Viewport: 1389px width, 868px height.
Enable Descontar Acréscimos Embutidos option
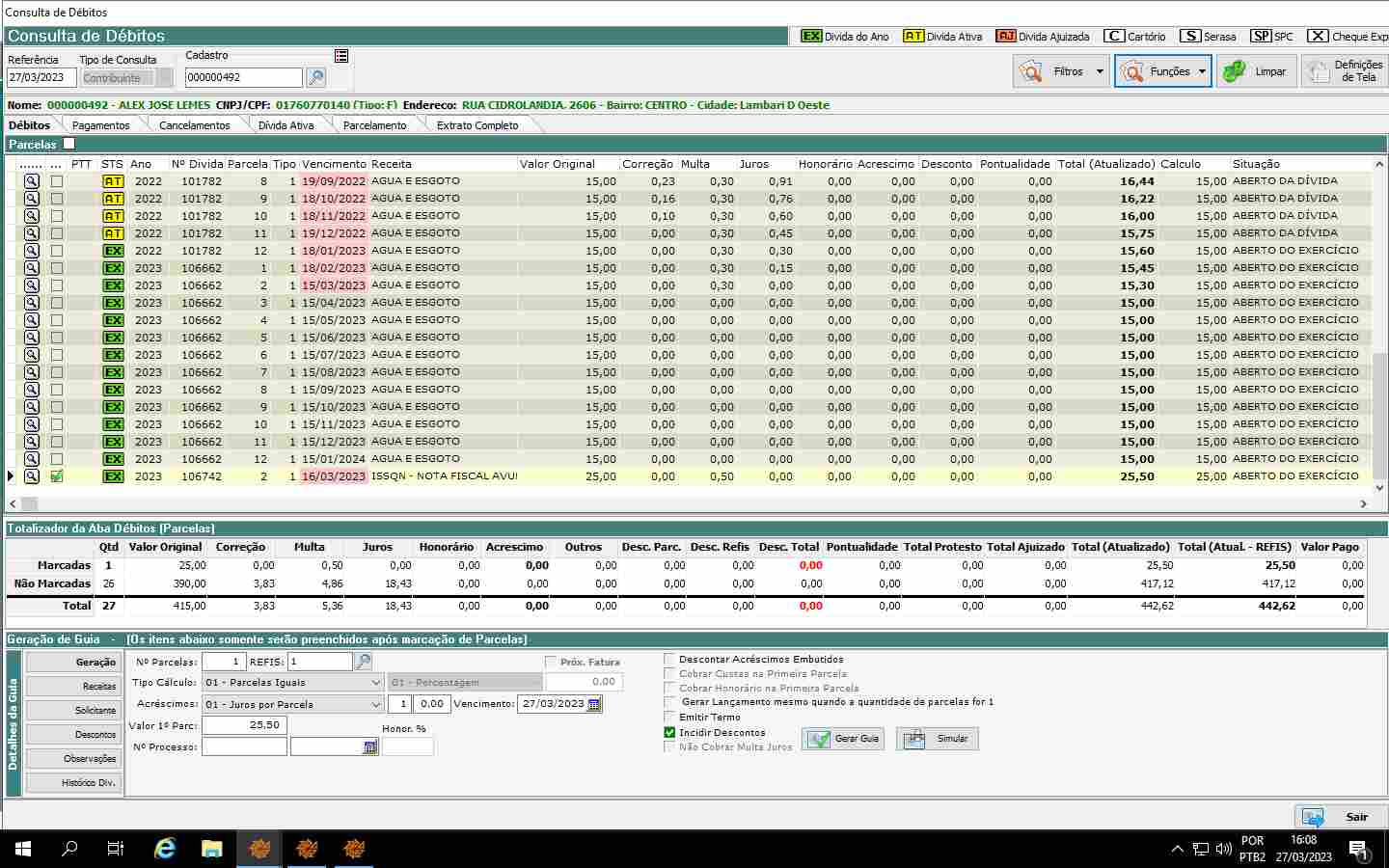669,660
